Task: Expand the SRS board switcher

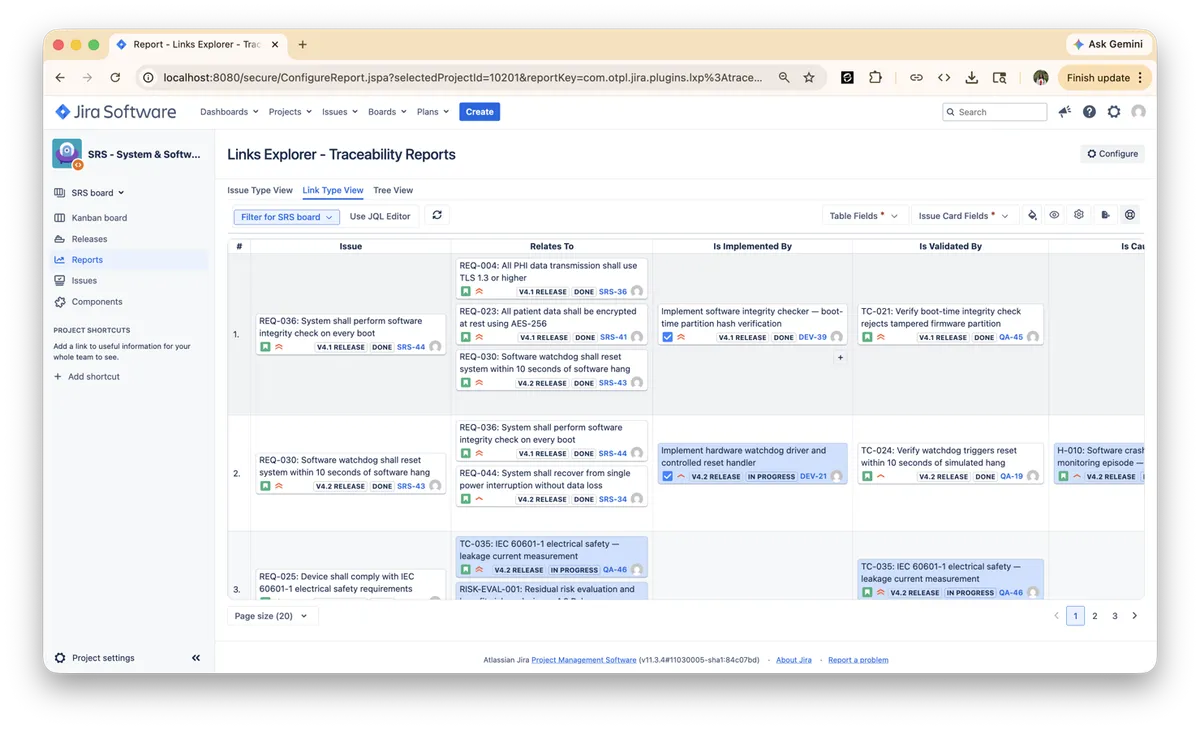Action: click(x=97, y=193)
